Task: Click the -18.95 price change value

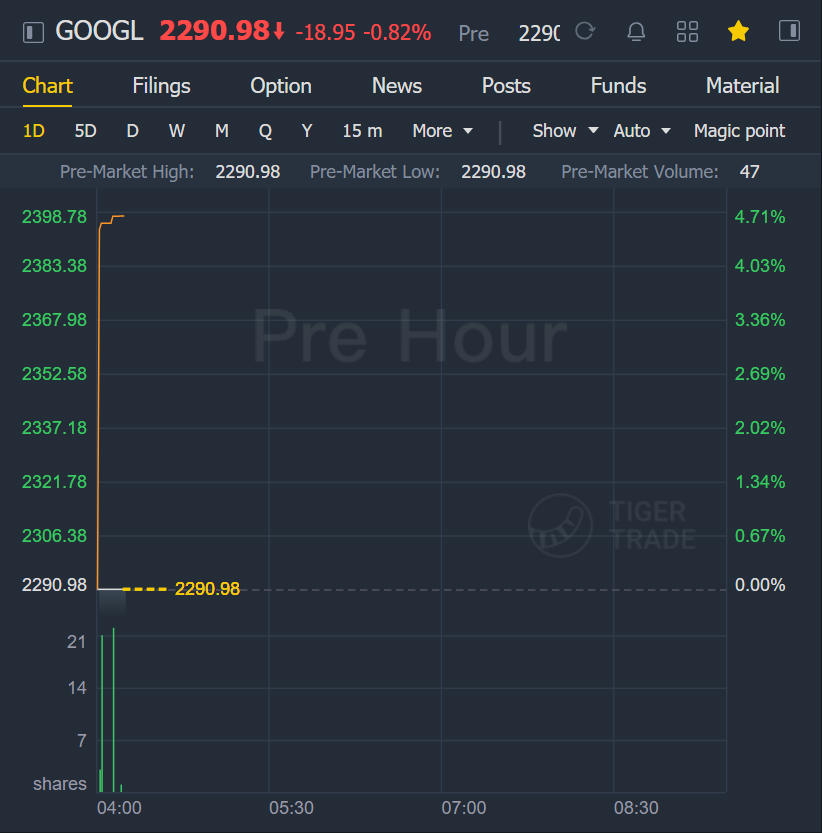Action: click(x=325, y=32)
